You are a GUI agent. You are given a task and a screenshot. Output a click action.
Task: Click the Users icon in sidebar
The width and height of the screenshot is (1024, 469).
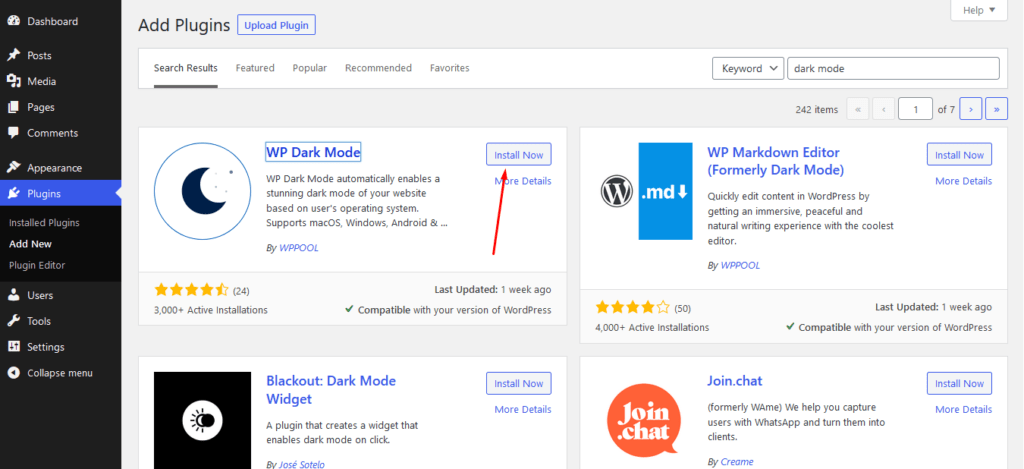(x=14, y=295)
